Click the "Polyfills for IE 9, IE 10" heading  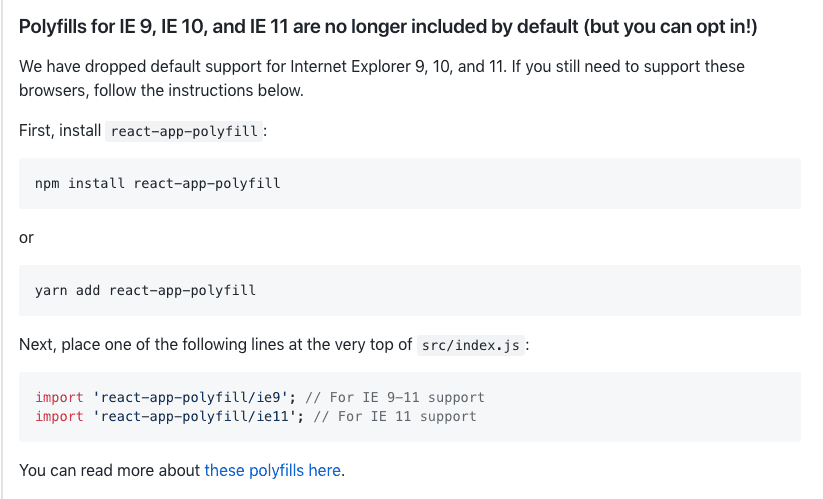click(x=388, y=26)
